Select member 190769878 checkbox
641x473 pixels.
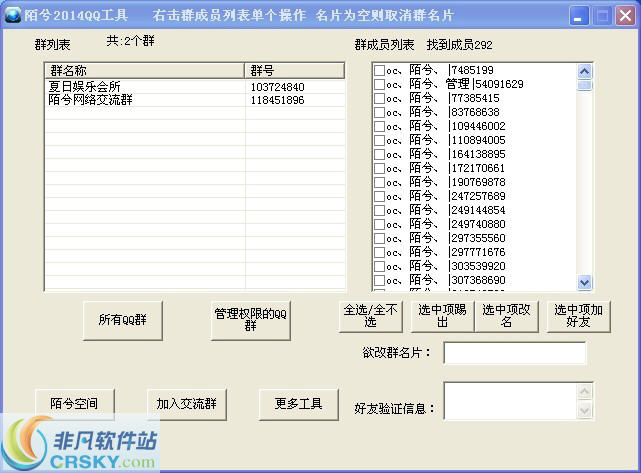(x=379, y=182)
